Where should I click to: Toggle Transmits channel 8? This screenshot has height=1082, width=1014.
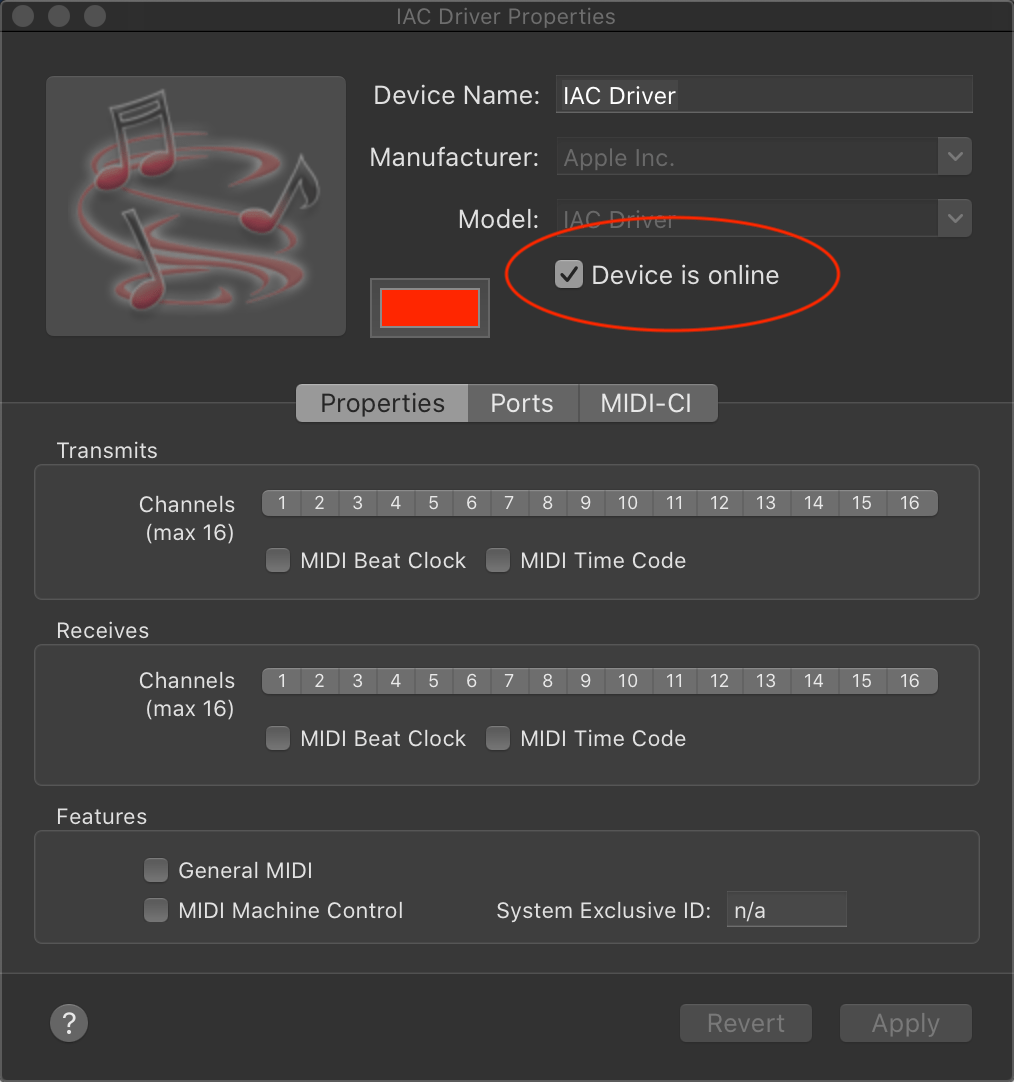[x=547, y=503]
